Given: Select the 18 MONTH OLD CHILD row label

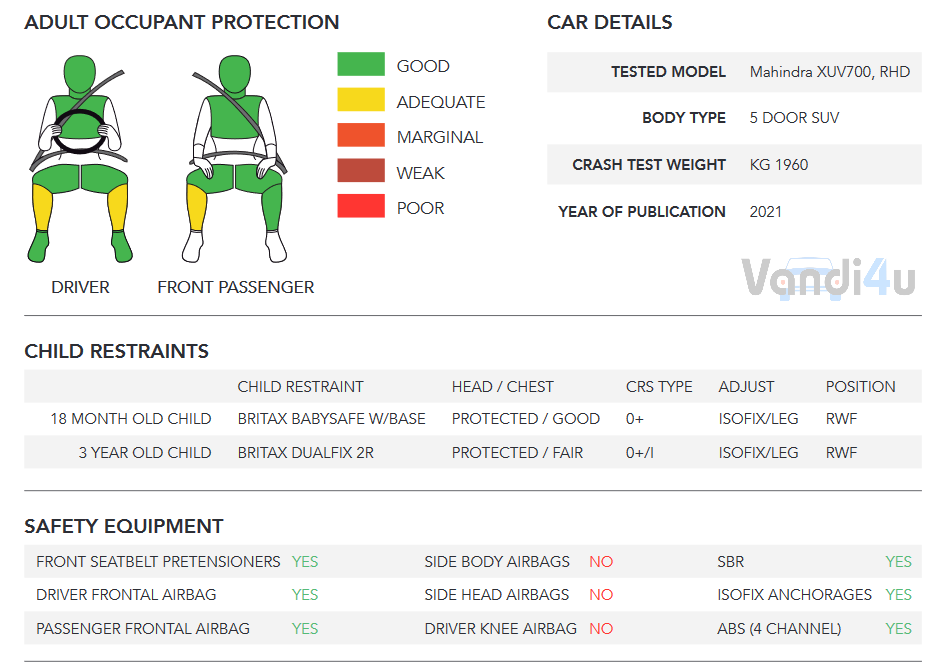Looking at the screenshot, I should 131,419.
